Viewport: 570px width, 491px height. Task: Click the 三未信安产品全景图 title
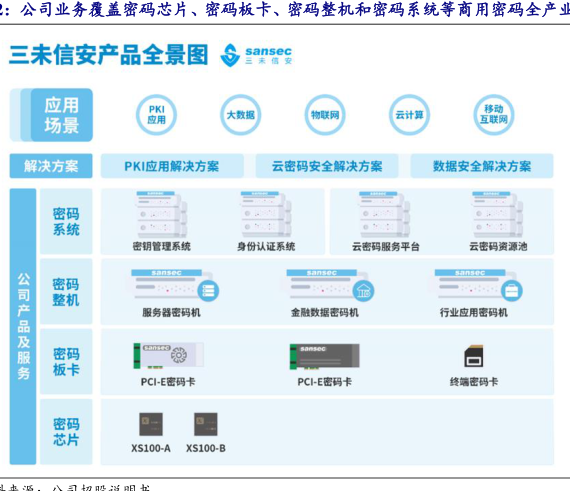108,55
